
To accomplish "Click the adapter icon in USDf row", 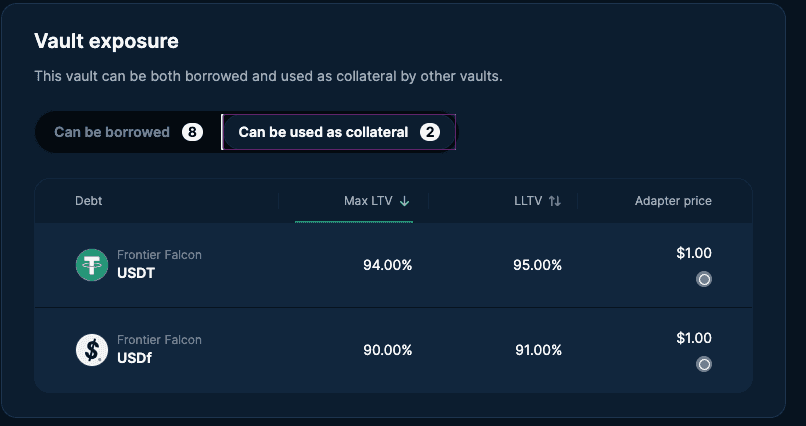I will 704,364.
